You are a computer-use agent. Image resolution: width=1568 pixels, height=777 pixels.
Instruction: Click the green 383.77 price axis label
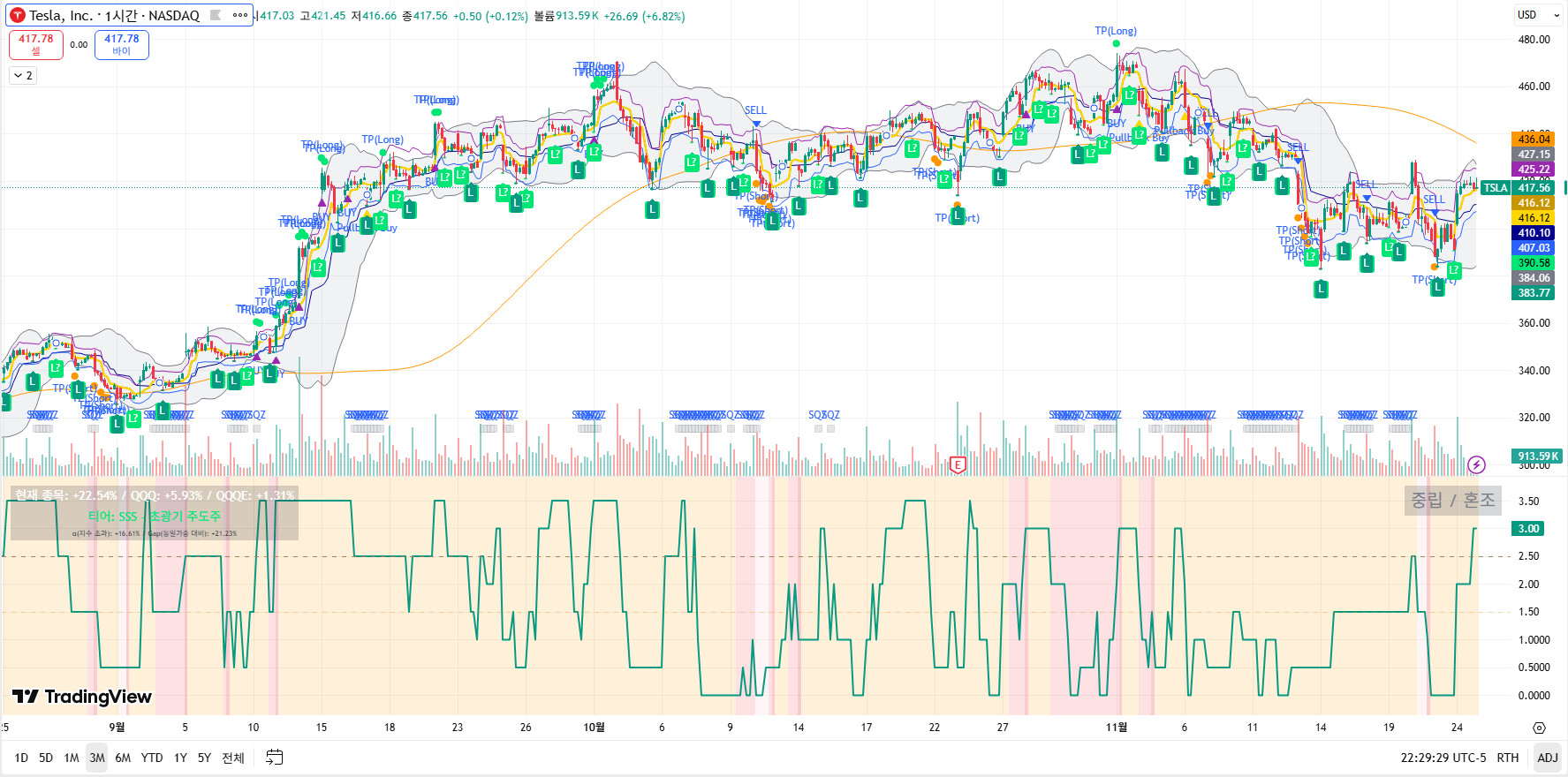[x=1534, y=293]
